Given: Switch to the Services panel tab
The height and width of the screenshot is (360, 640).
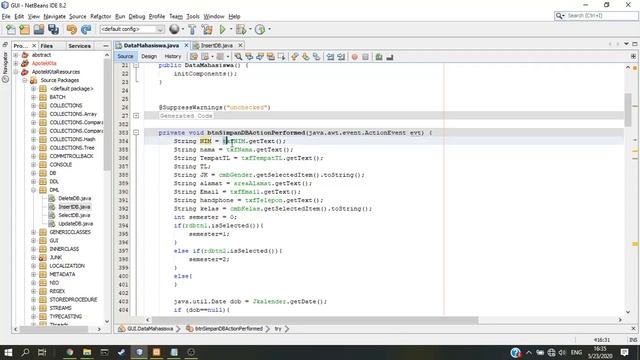Looking at the screenshot, I should pos(80,46).
